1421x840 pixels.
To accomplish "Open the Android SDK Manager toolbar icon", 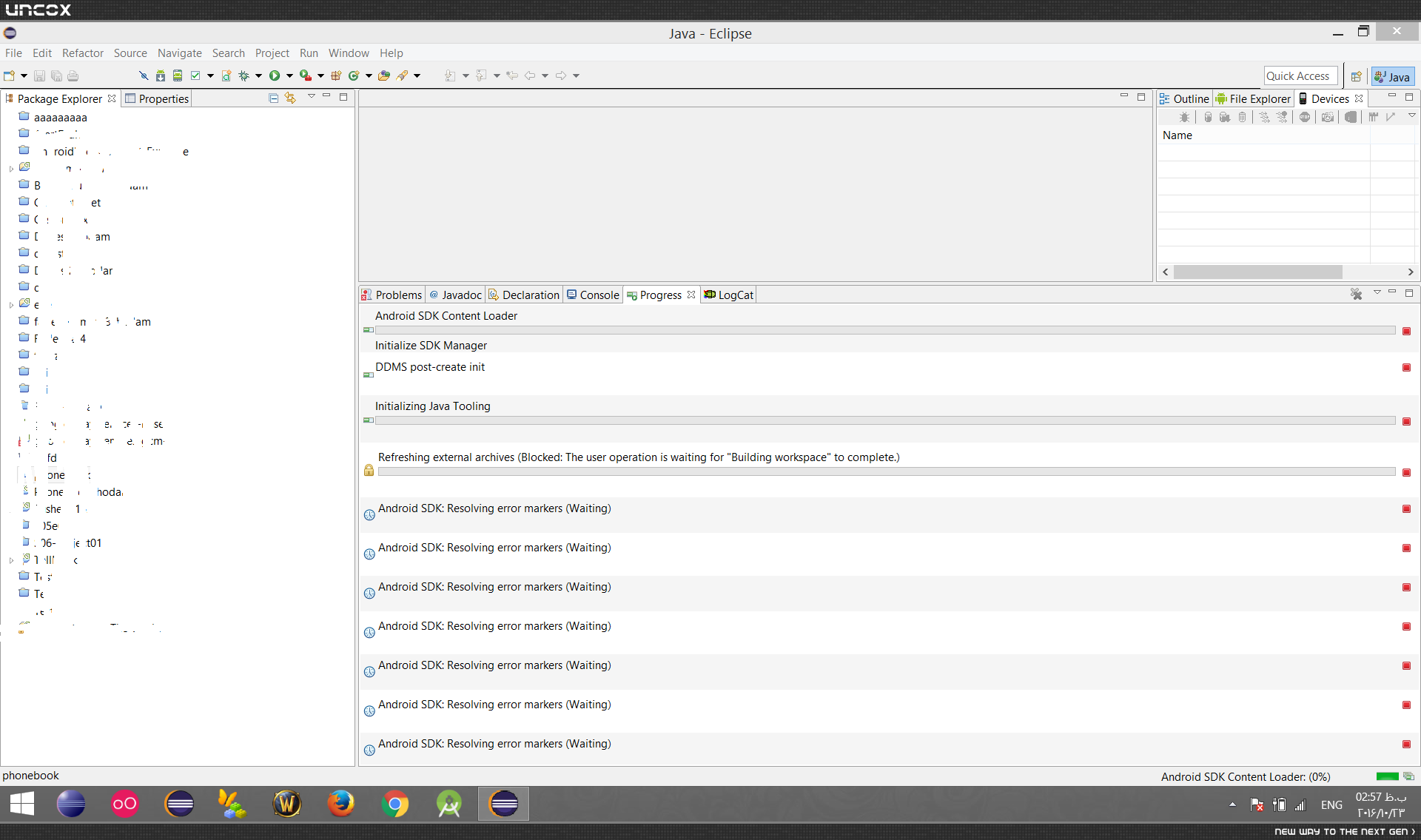I will [161, 75].
